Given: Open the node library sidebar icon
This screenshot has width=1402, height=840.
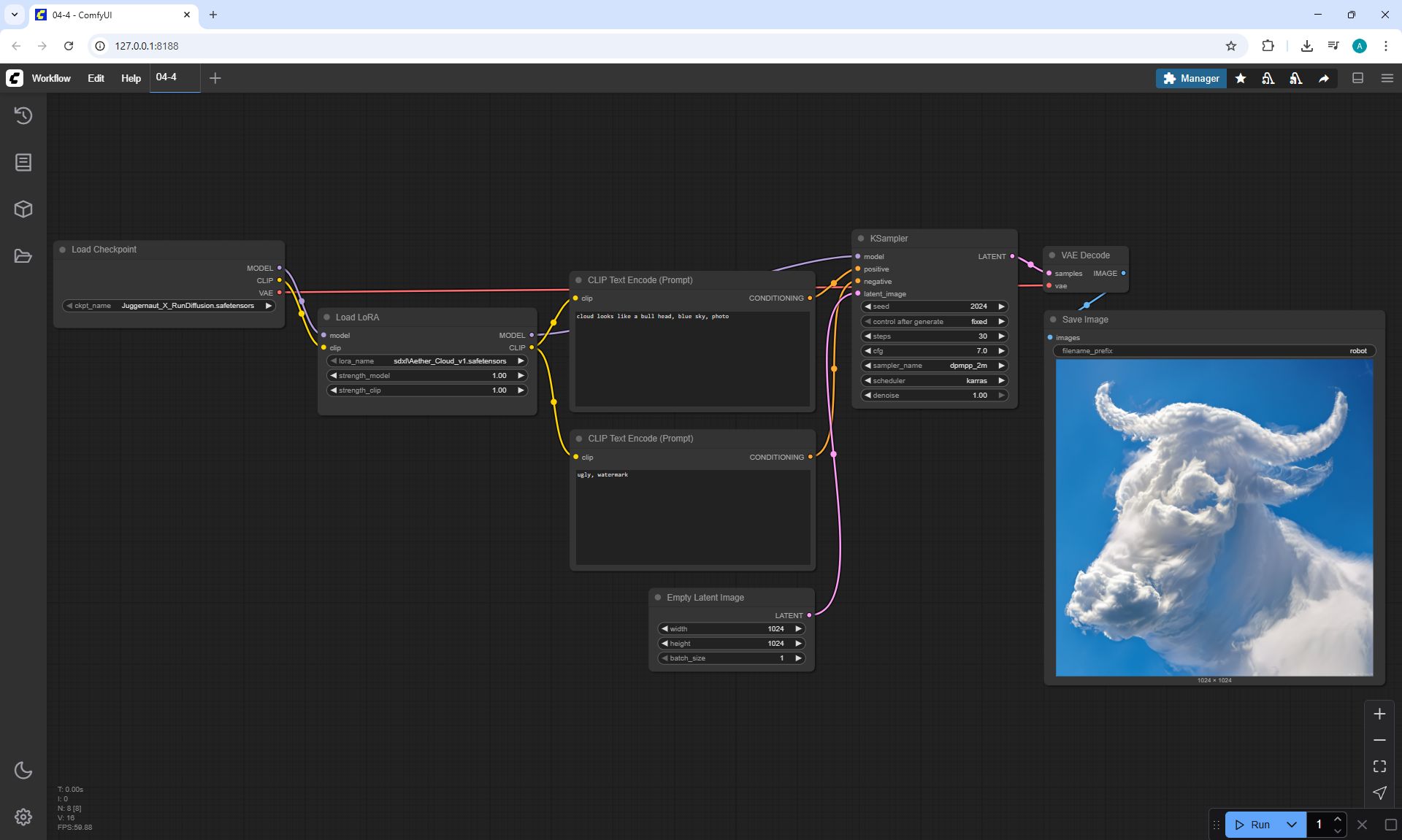Looking at the screenshot, I should [23, 162].
